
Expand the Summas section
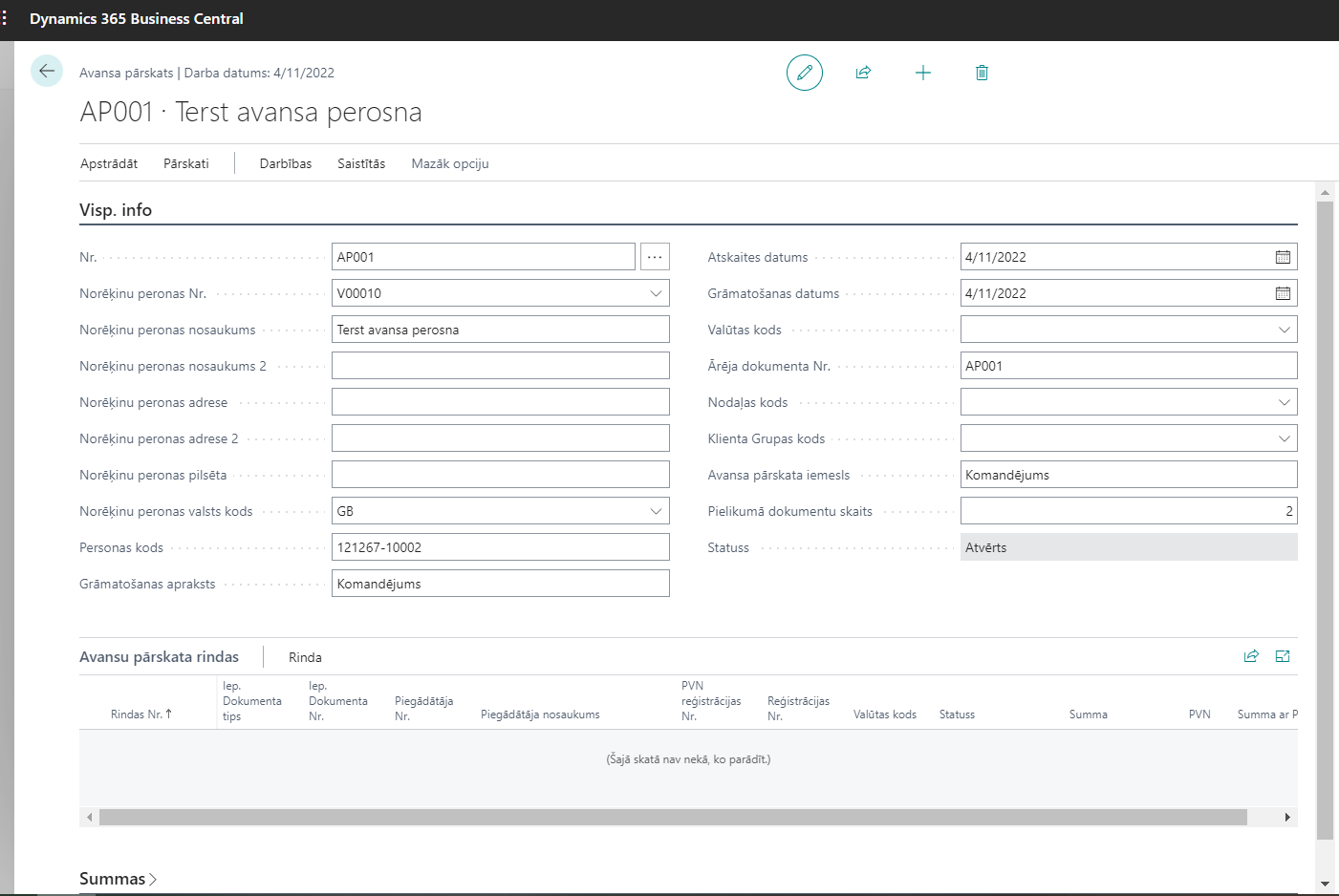pos(118,879)
